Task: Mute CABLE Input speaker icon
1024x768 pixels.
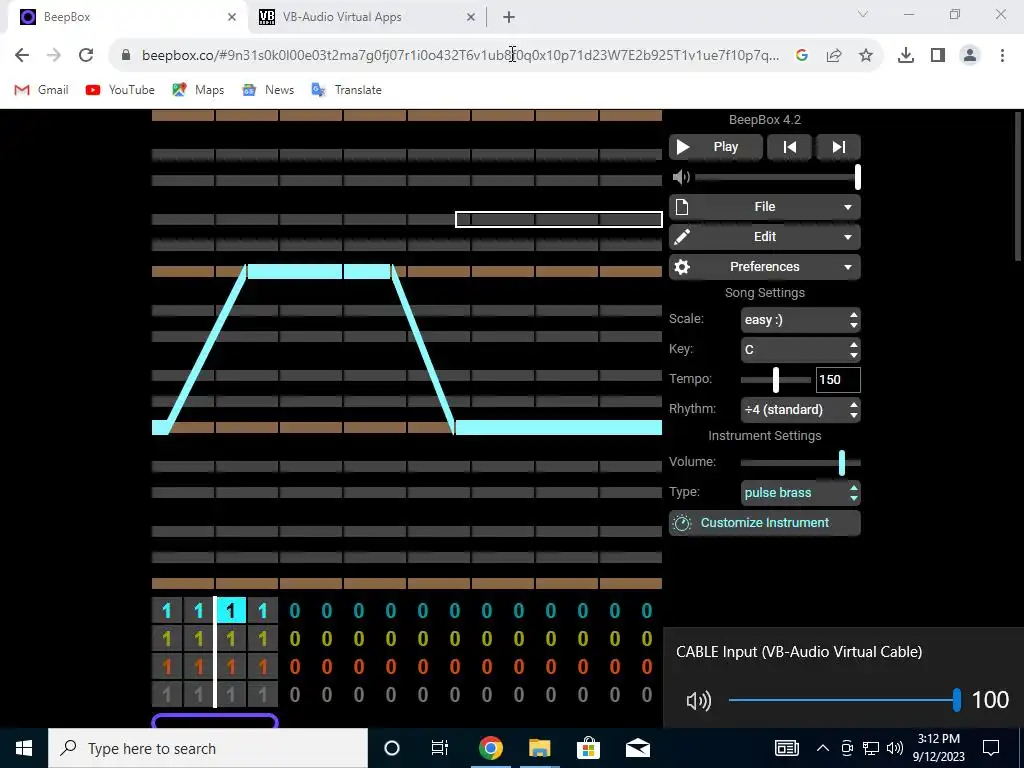Action: click(698, 701)
